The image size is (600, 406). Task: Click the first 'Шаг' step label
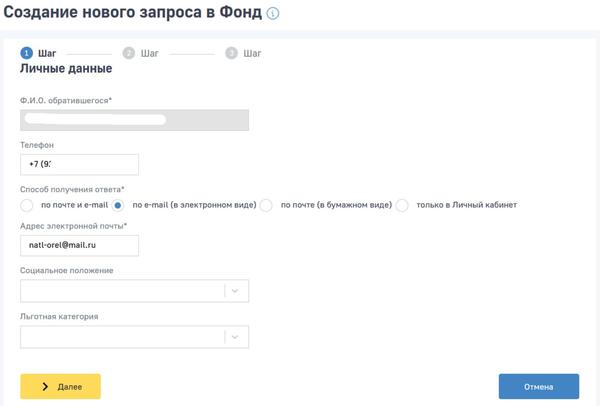click(x=47, y=53)
